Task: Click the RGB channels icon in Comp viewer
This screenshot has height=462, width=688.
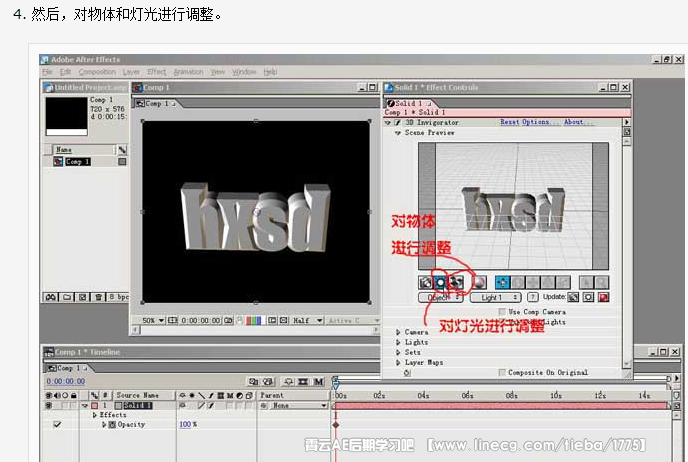Action: (254, 321)
